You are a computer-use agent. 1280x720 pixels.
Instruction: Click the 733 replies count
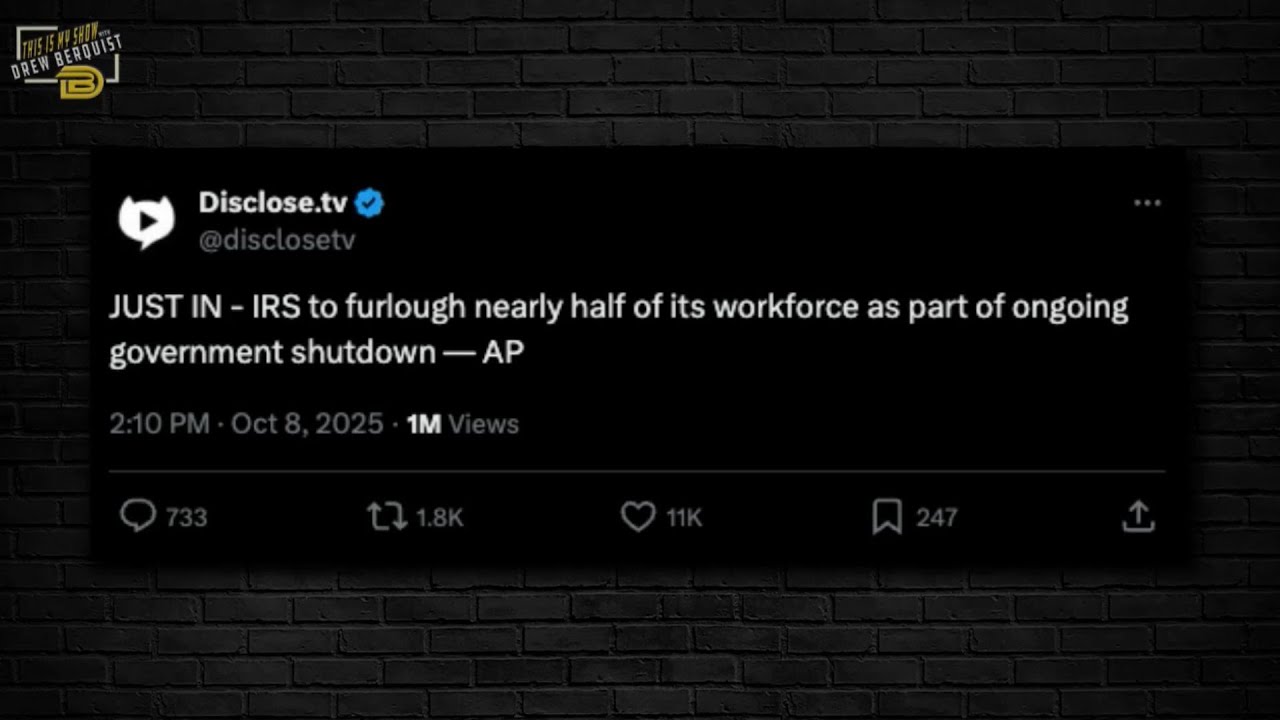click(x=186, y=517)
